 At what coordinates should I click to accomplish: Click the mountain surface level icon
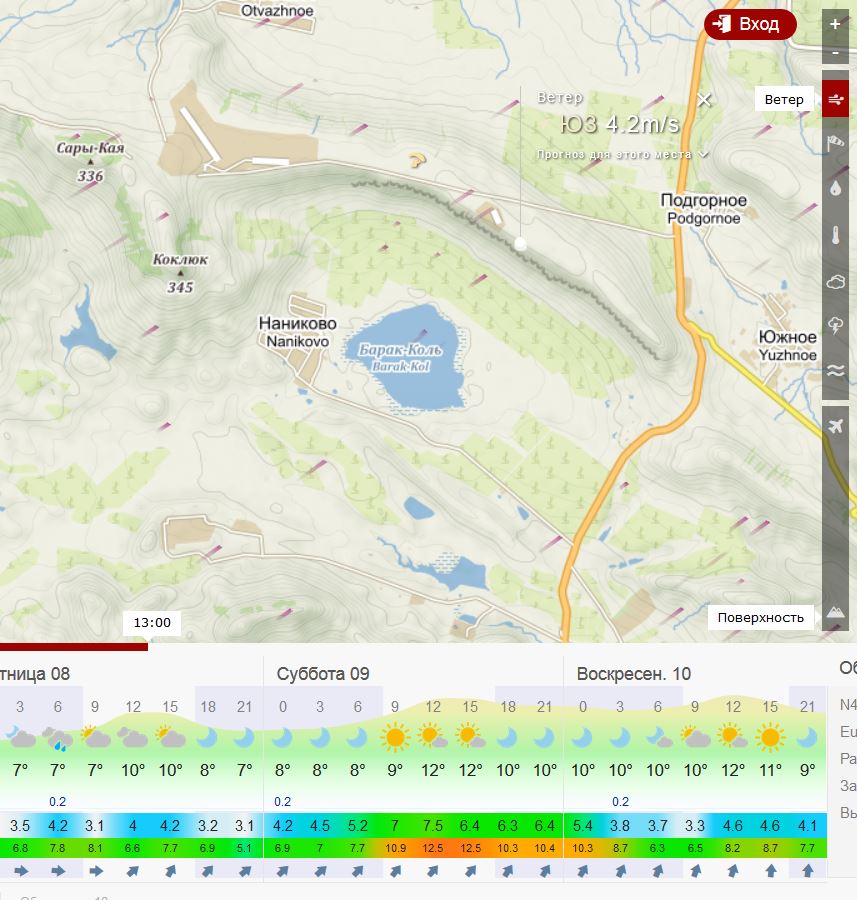[836, 611]
